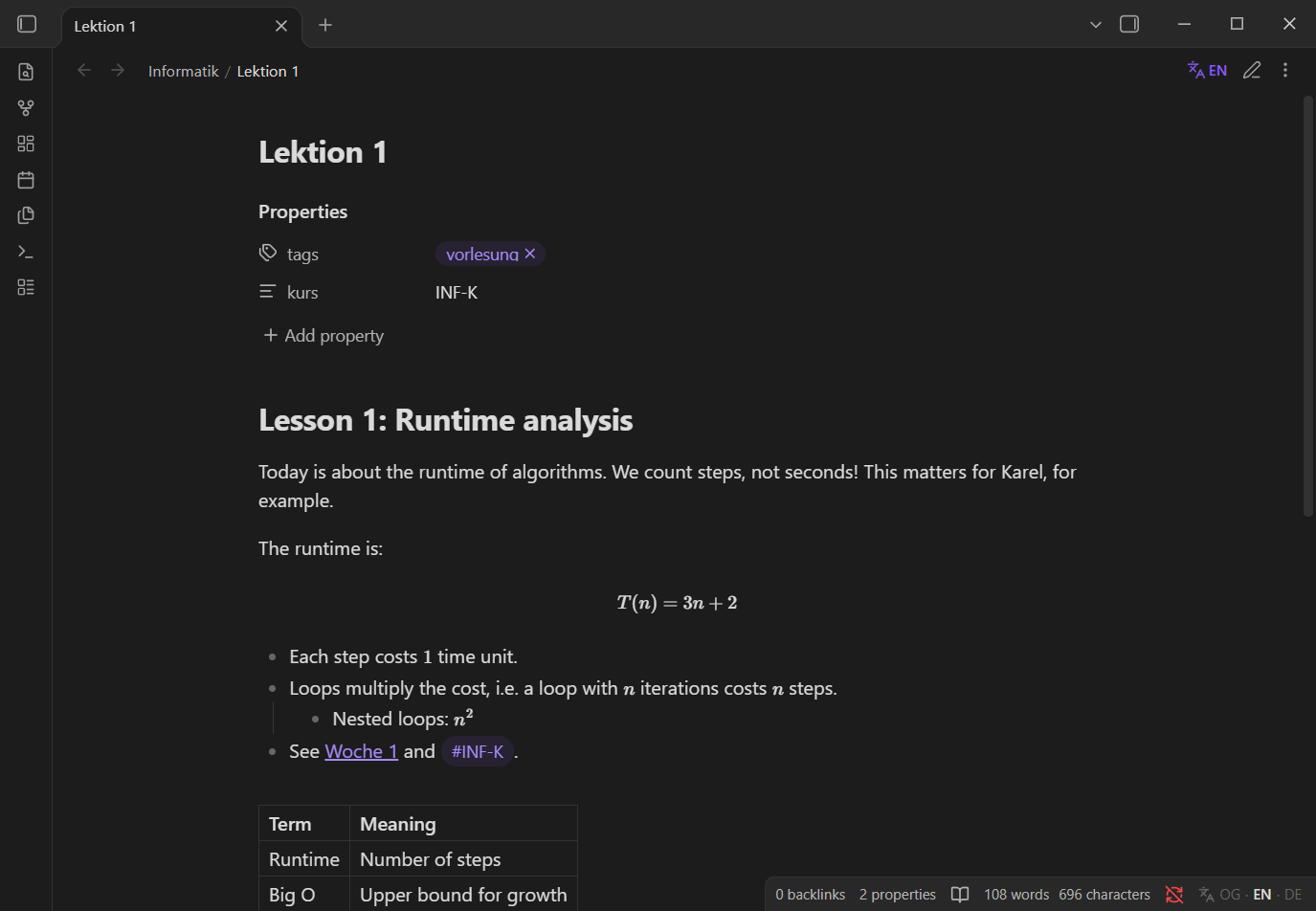Image resolution: width=1316 pixels, height=911 pixels.
Task: Show 0 backlinks in status bar
Action: tap(811, 895)
